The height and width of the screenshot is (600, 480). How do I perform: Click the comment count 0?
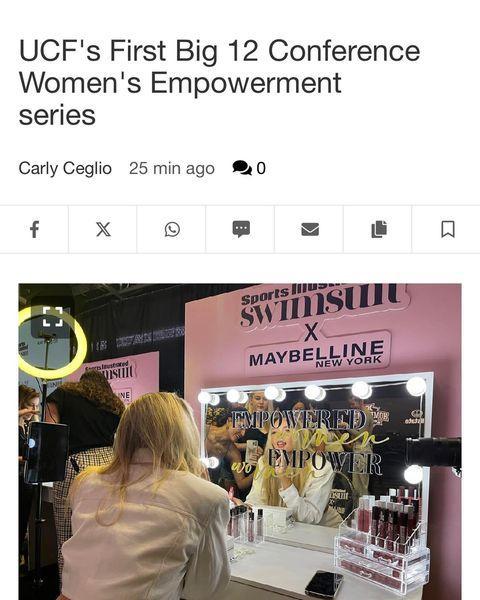point(261,168)
